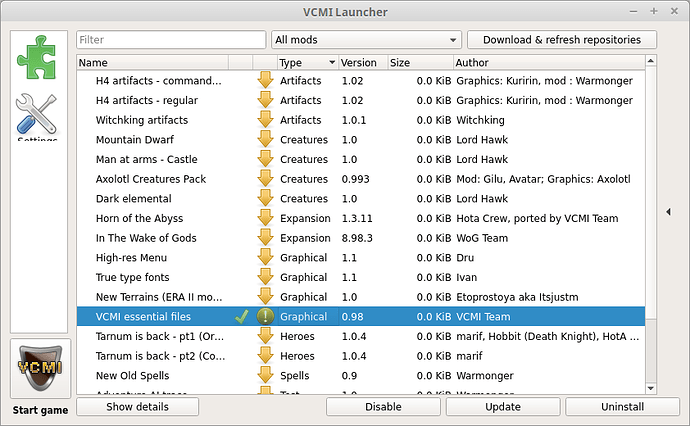Open the All mods filter dropdown
The width and height of the screenshot is (690, 426).
click(366, 40)
